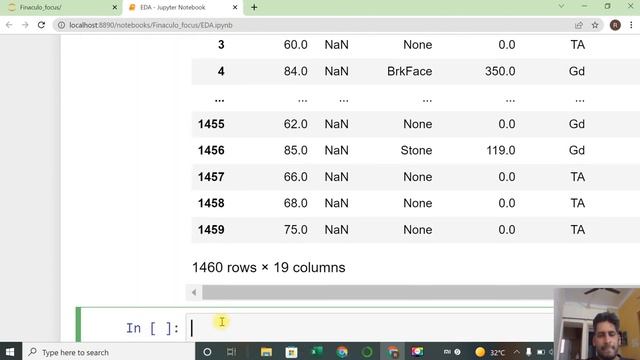Click the 75.0 value in row 1459
The width and height of the screenshot is (640, 360).
296,230
